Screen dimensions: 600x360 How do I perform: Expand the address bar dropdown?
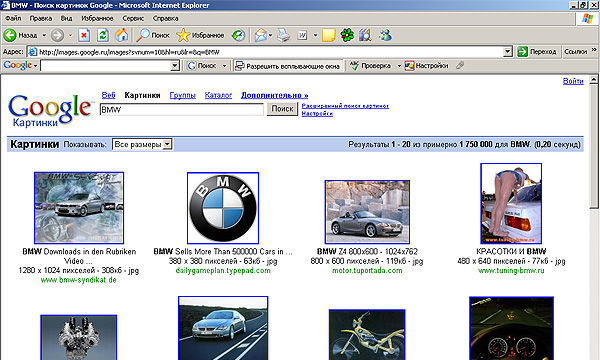tap(507, 52)
